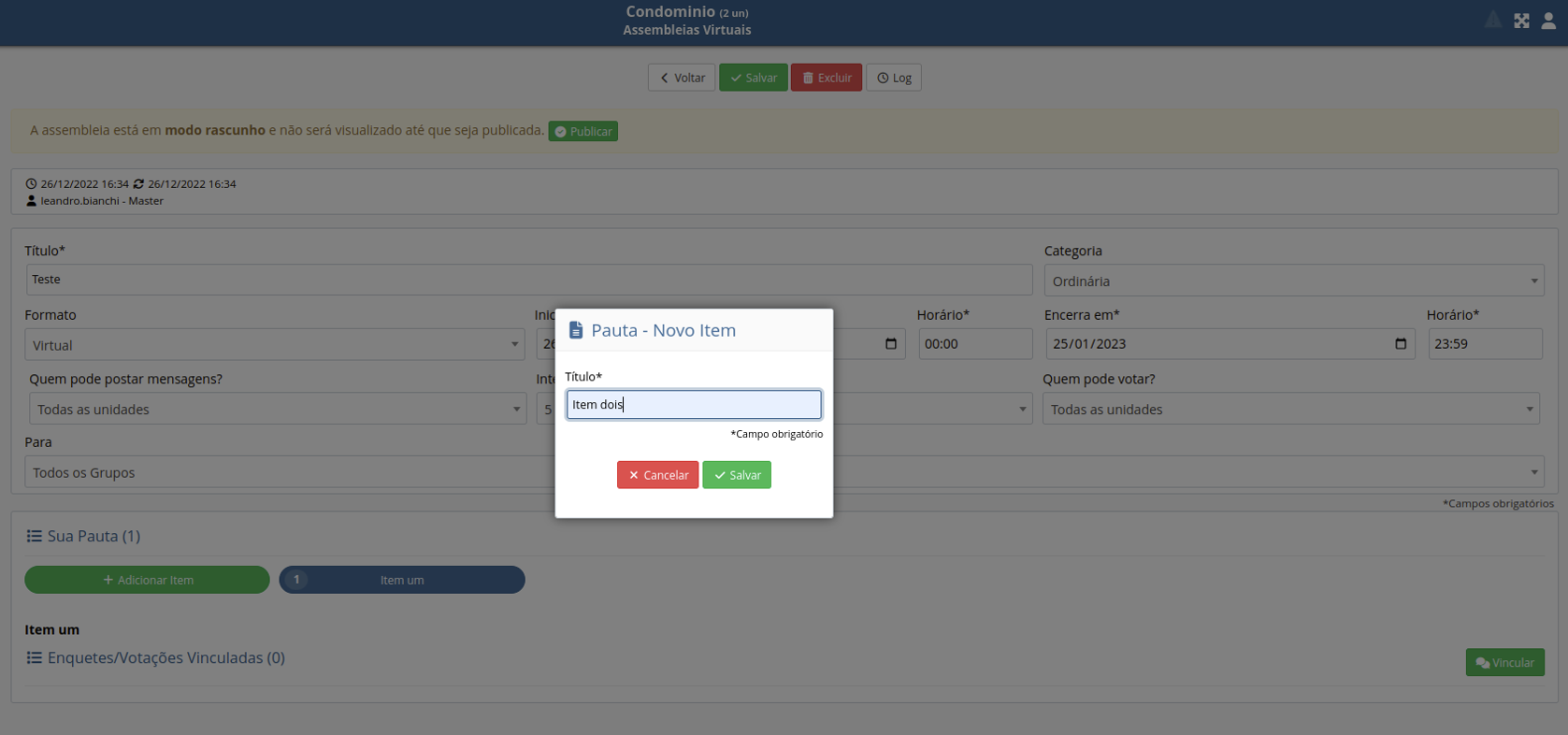
Task: Expand the Formato Virtual dropdown
Action: [274, 345]
